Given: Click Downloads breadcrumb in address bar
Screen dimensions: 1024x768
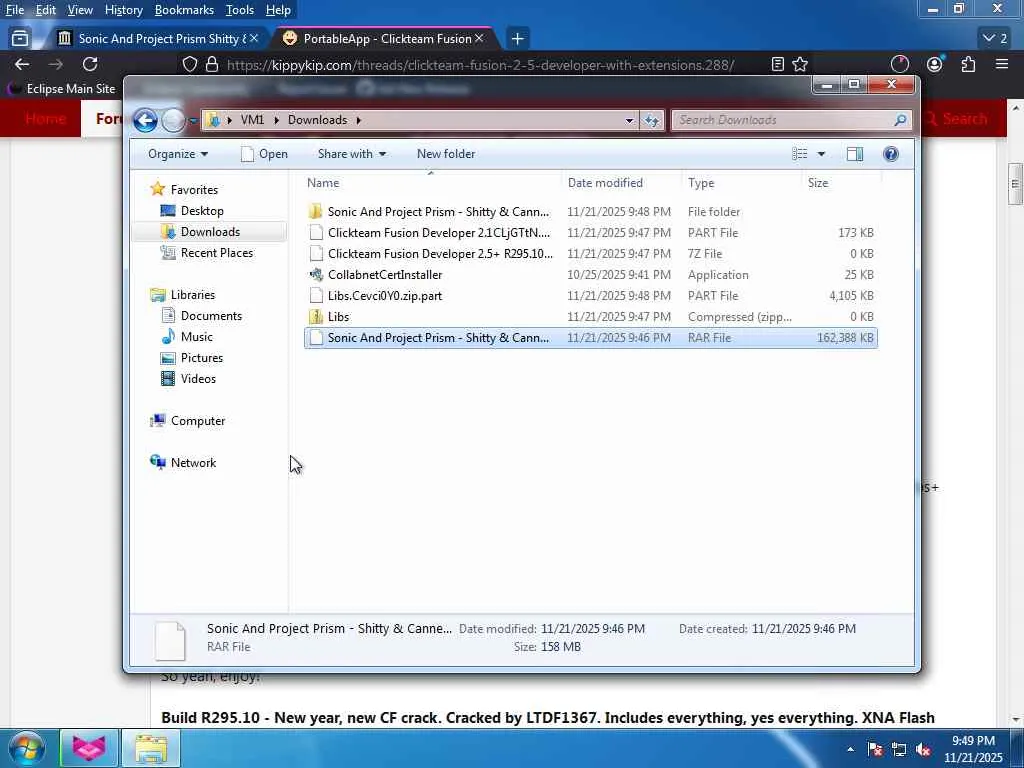Looking at the screenshot, I should 317,120.
